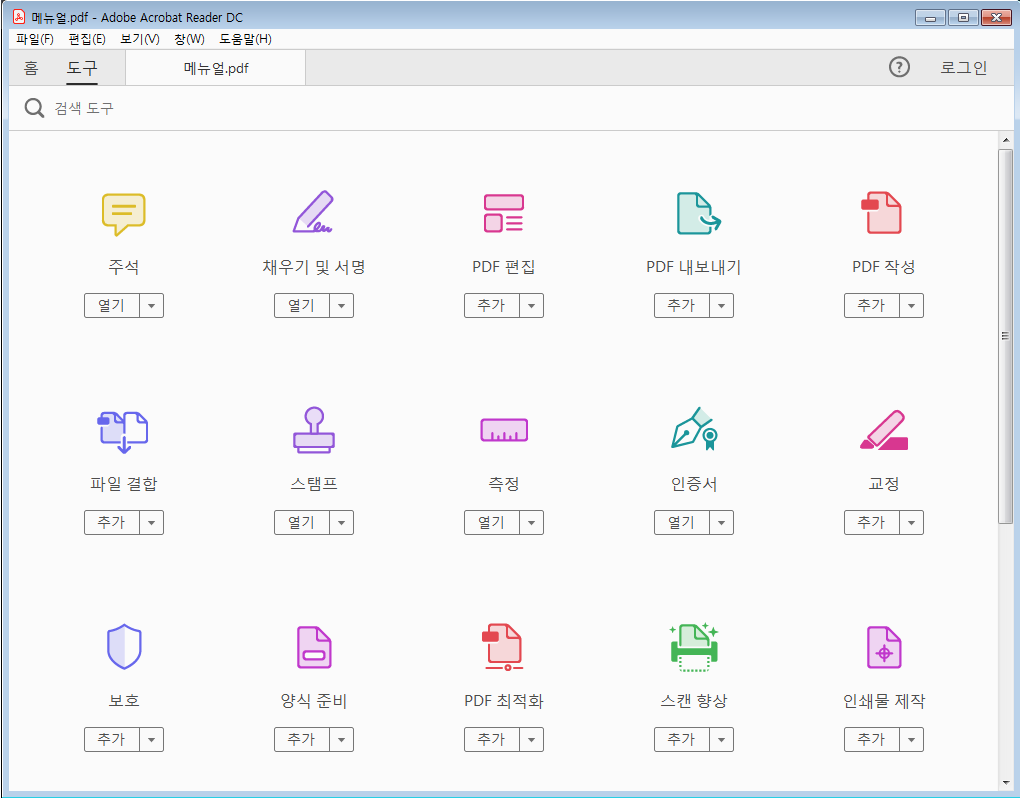Click the 인쇄물 제작 print production icon

884,647
